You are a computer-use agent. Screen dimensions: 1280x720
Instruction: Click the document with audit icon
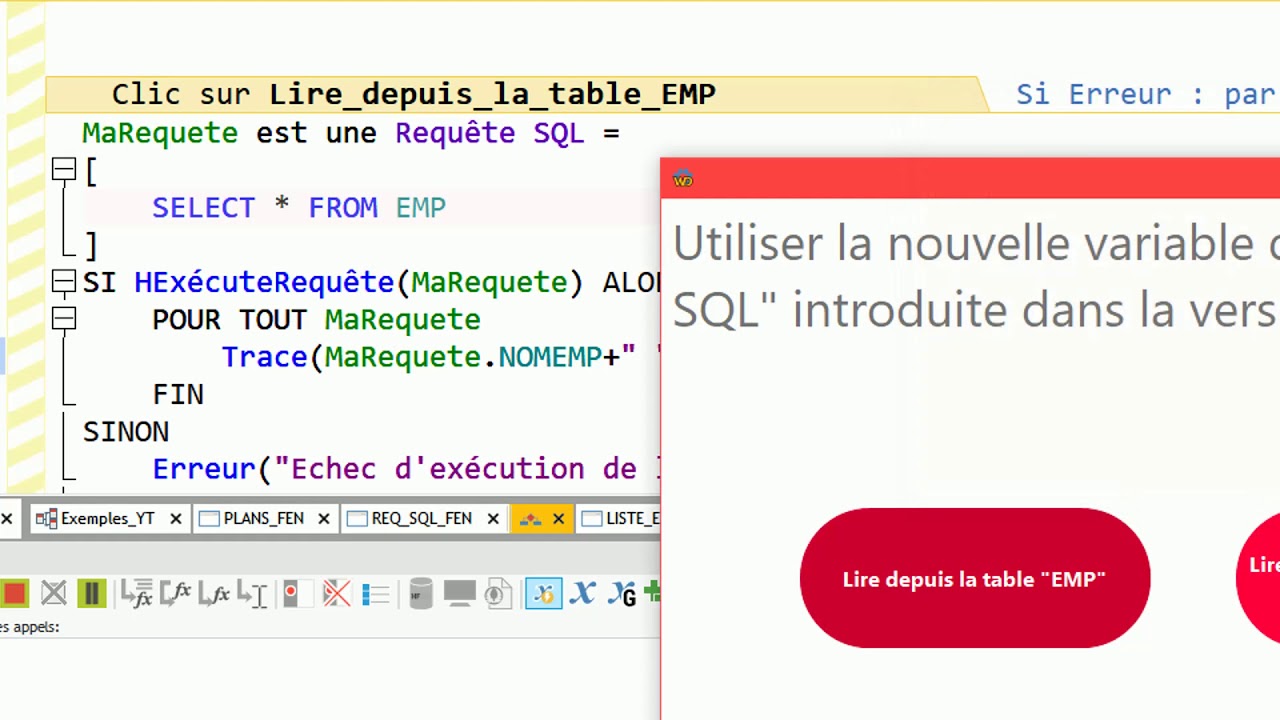tap(498, 594)
